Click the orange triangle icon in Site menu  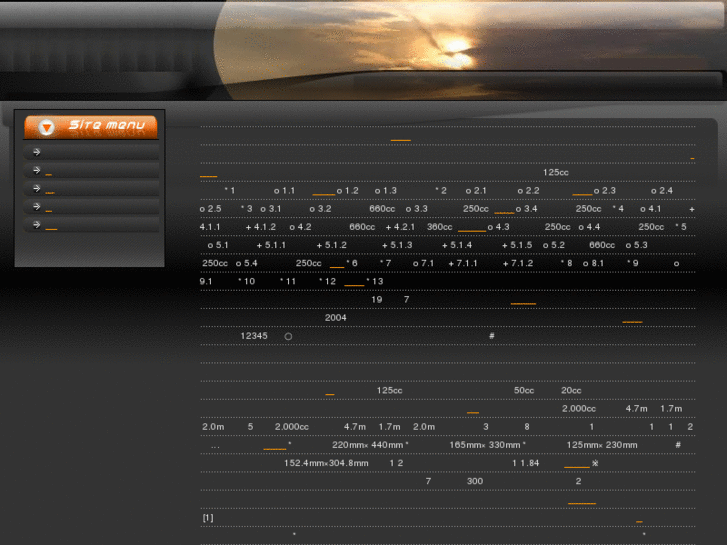tap(46, 127)
